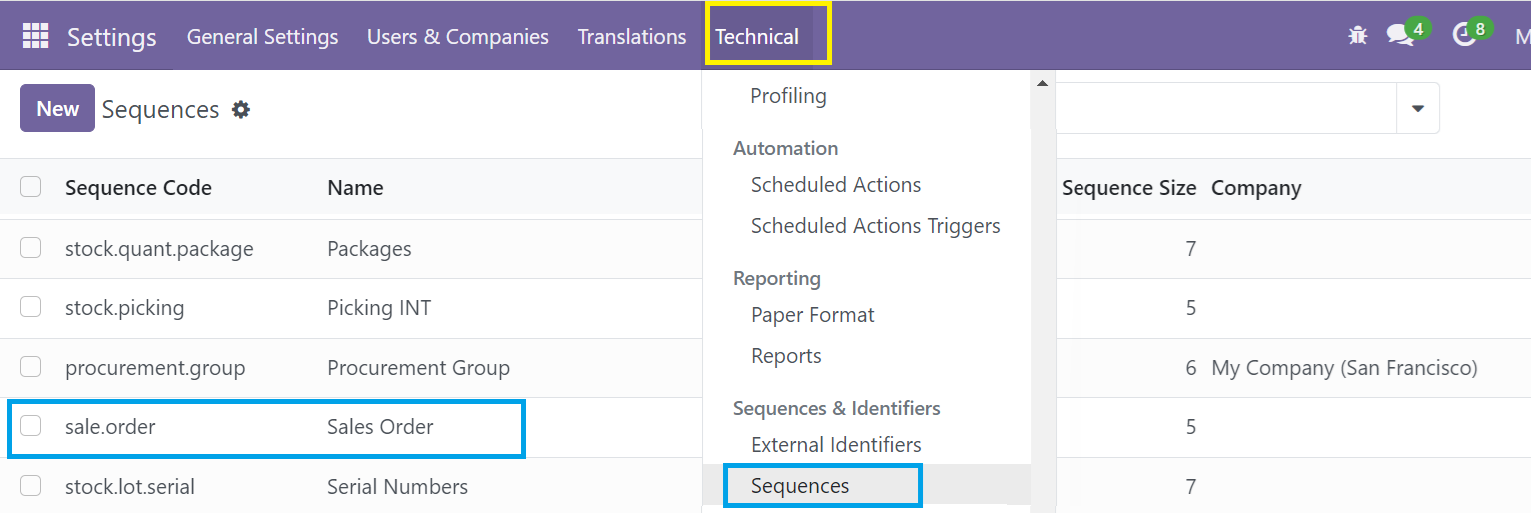Sort by the Sequence Code column header
Image resolution: width=1531 pixels, height=513 pixels.
tap(138, 188)
